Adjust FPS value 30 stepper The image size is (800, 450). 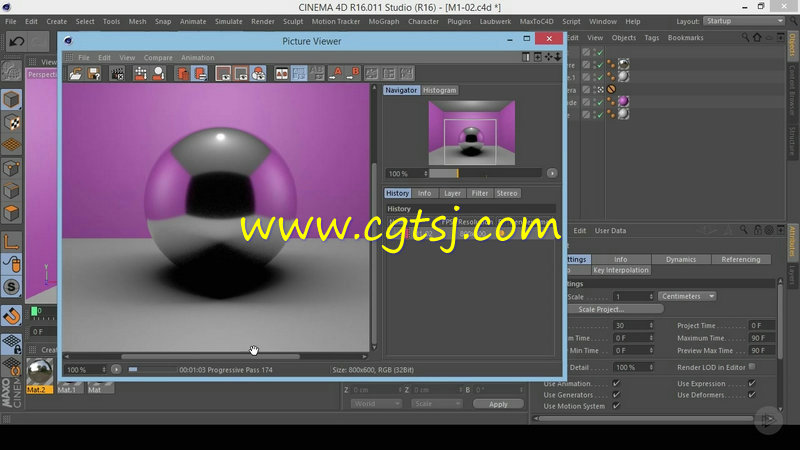[651, 326]
